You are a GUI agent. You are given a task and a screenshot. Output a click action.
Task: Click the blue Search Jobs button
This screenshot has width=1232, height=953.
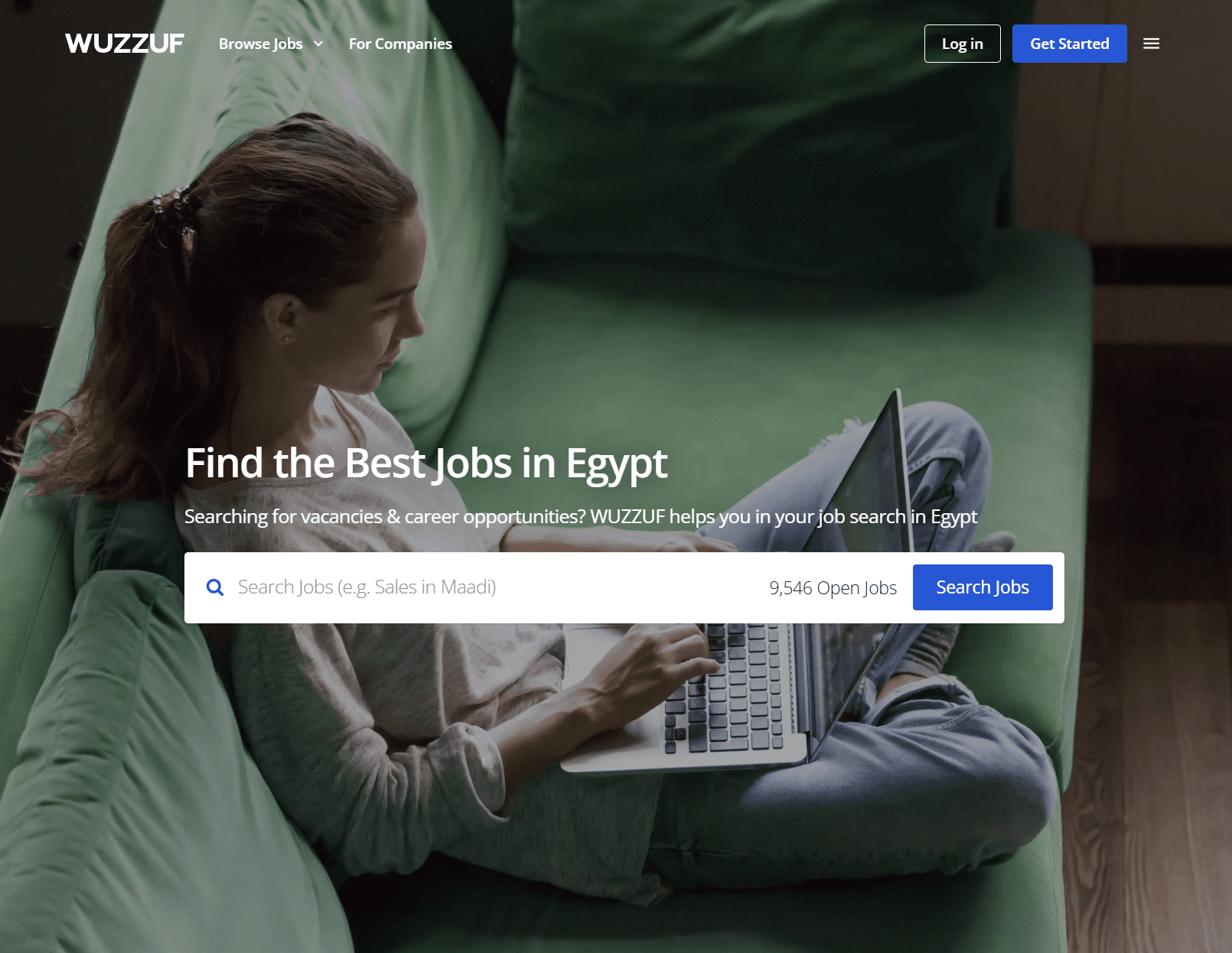click(983, 587)
